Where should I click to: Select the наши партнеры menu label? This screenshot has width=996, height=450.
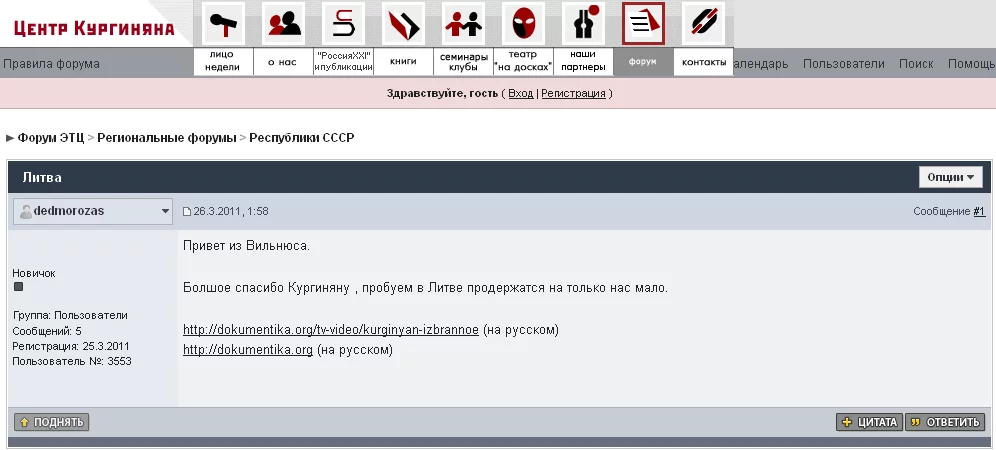(583, 62)
